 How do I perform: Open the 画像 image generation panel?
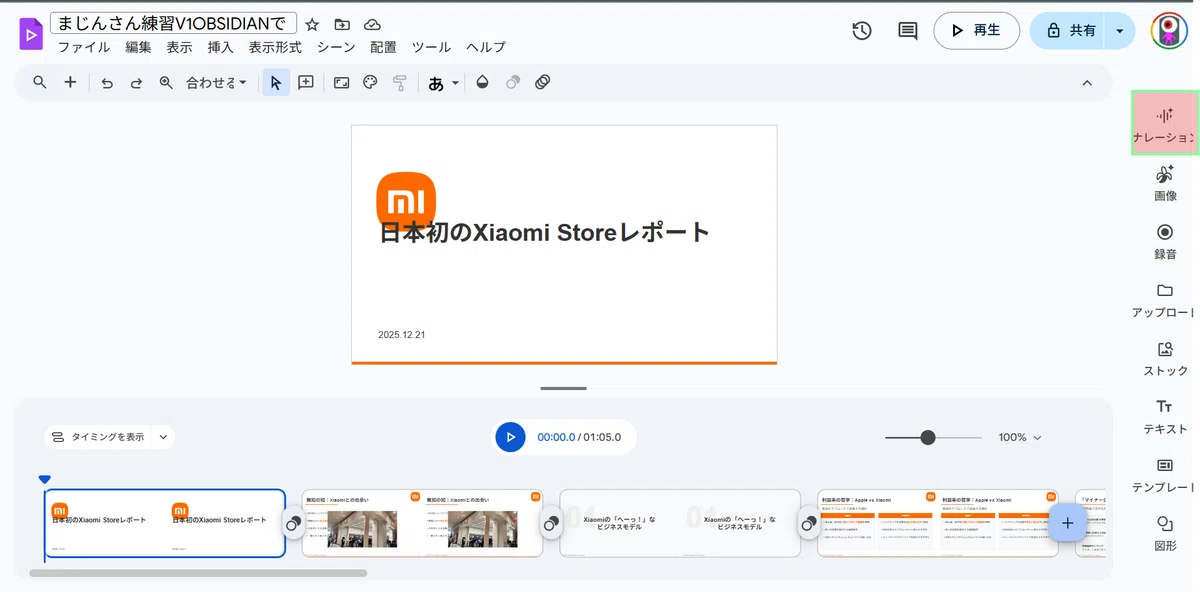point(1165,183)
